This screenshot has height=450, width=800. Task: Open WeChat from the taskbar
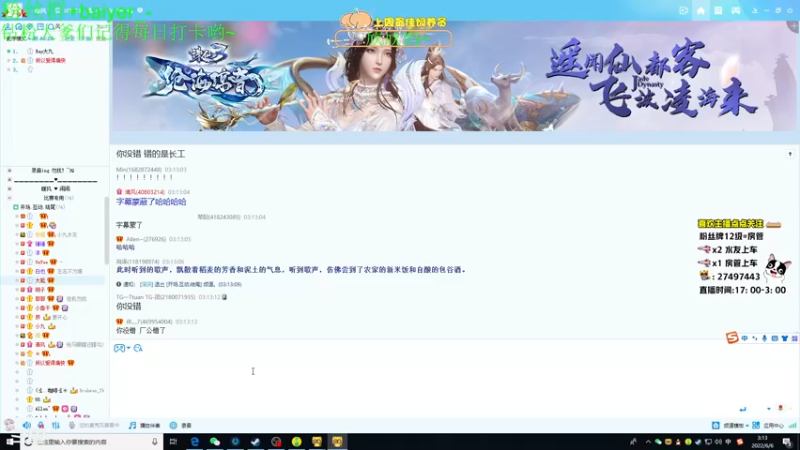pos(215,442)
